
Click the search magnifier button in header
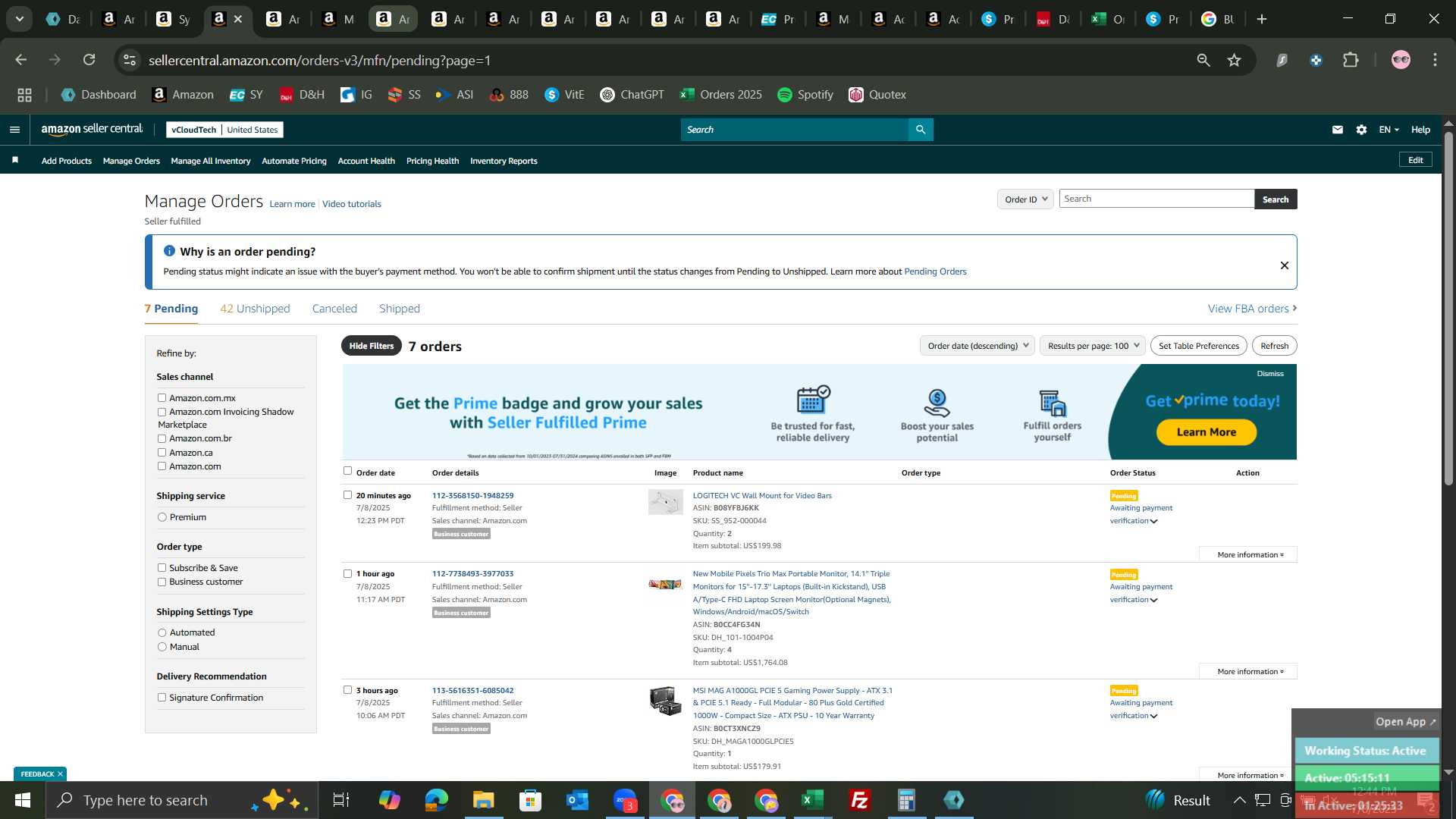[x=921, y=130]
